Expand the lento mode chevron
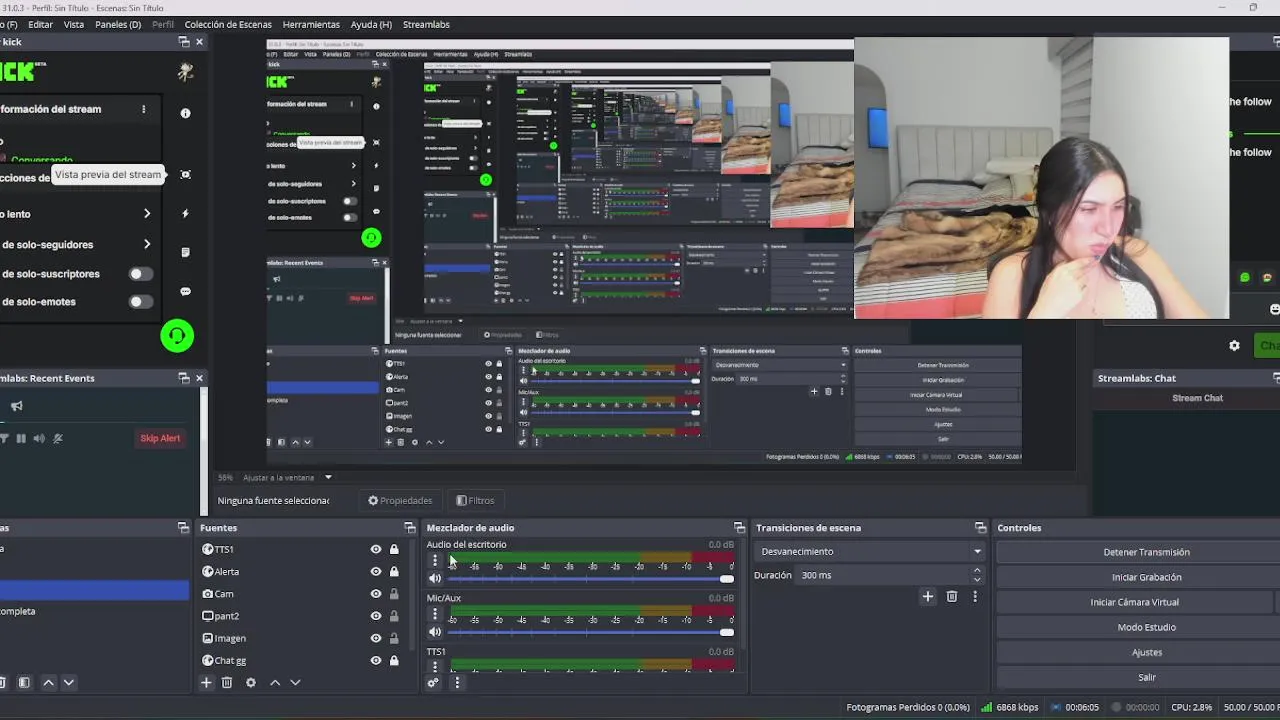 point(147,214)
